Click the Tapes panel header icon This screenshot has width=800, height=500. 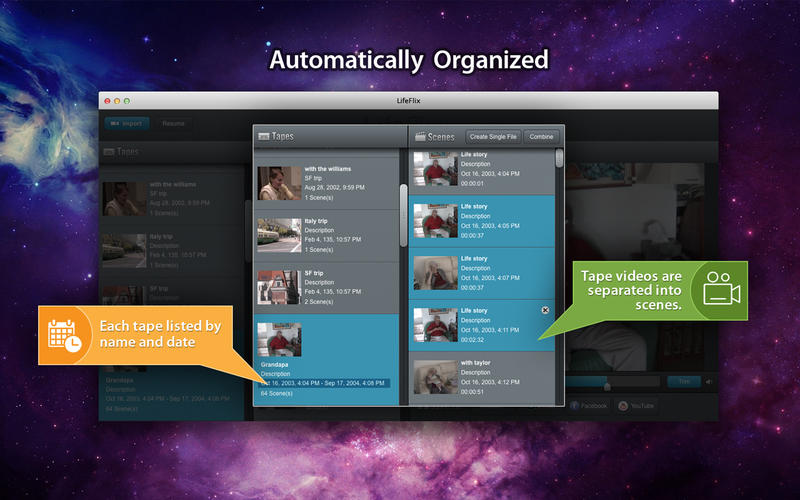coord(264,137)
